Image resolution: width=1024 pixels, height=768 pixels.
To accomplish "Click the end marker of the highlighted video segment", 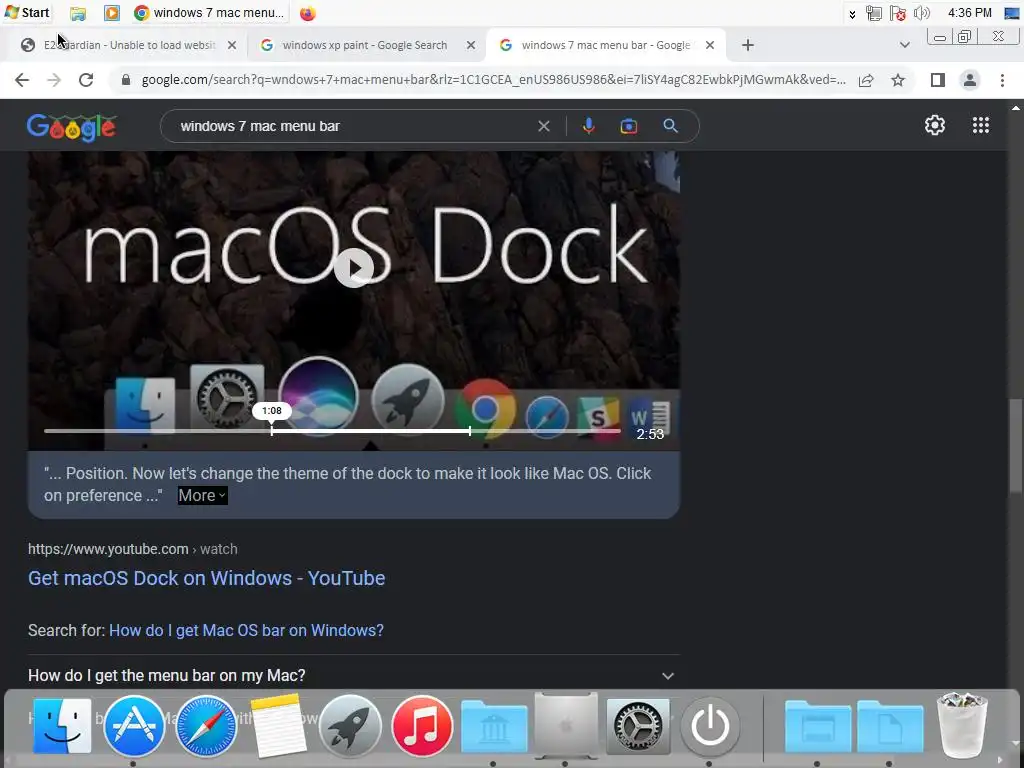I will (x=470, y=431).
